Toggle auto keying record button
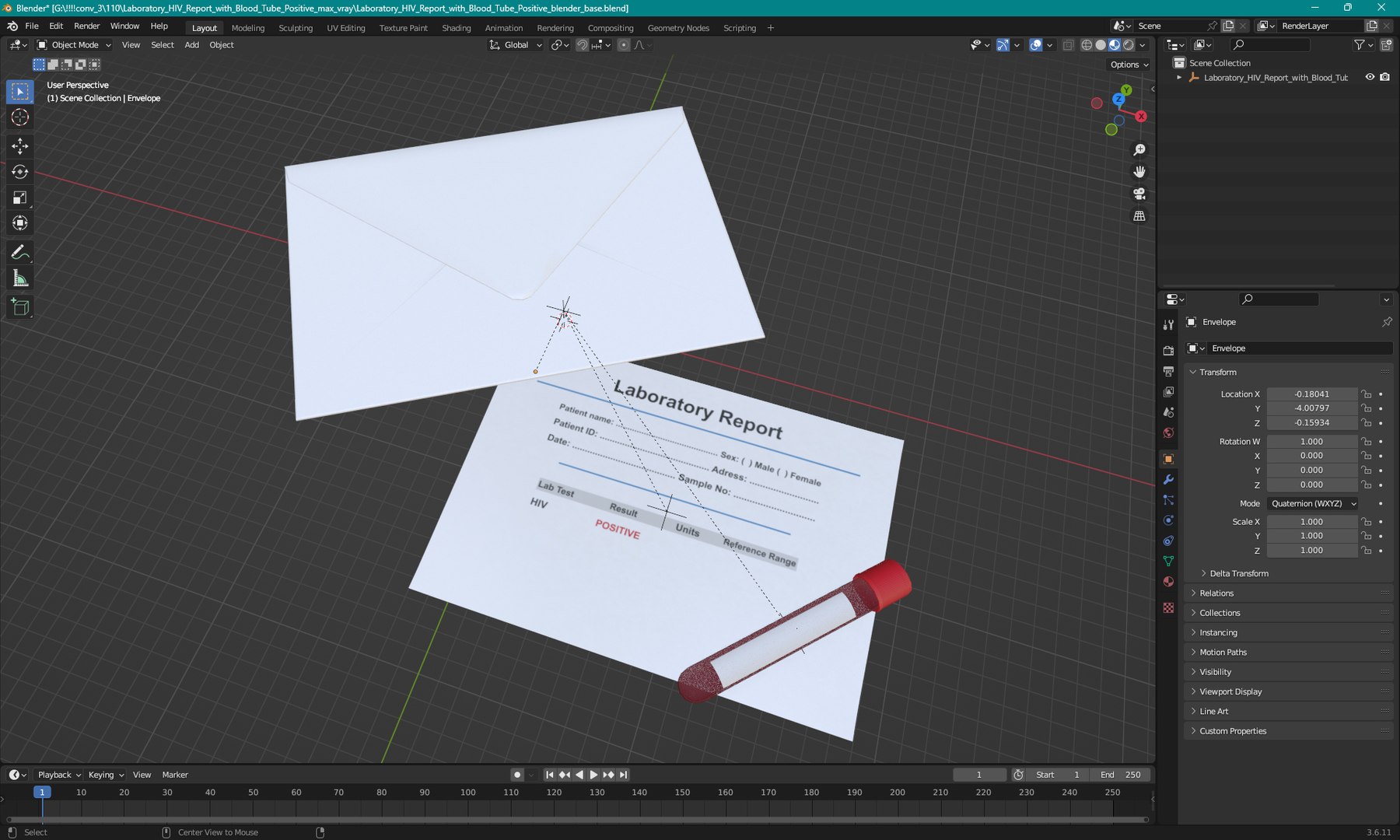Image resolution: width=1400 pixels, height=840 pixels. [517, 775]
